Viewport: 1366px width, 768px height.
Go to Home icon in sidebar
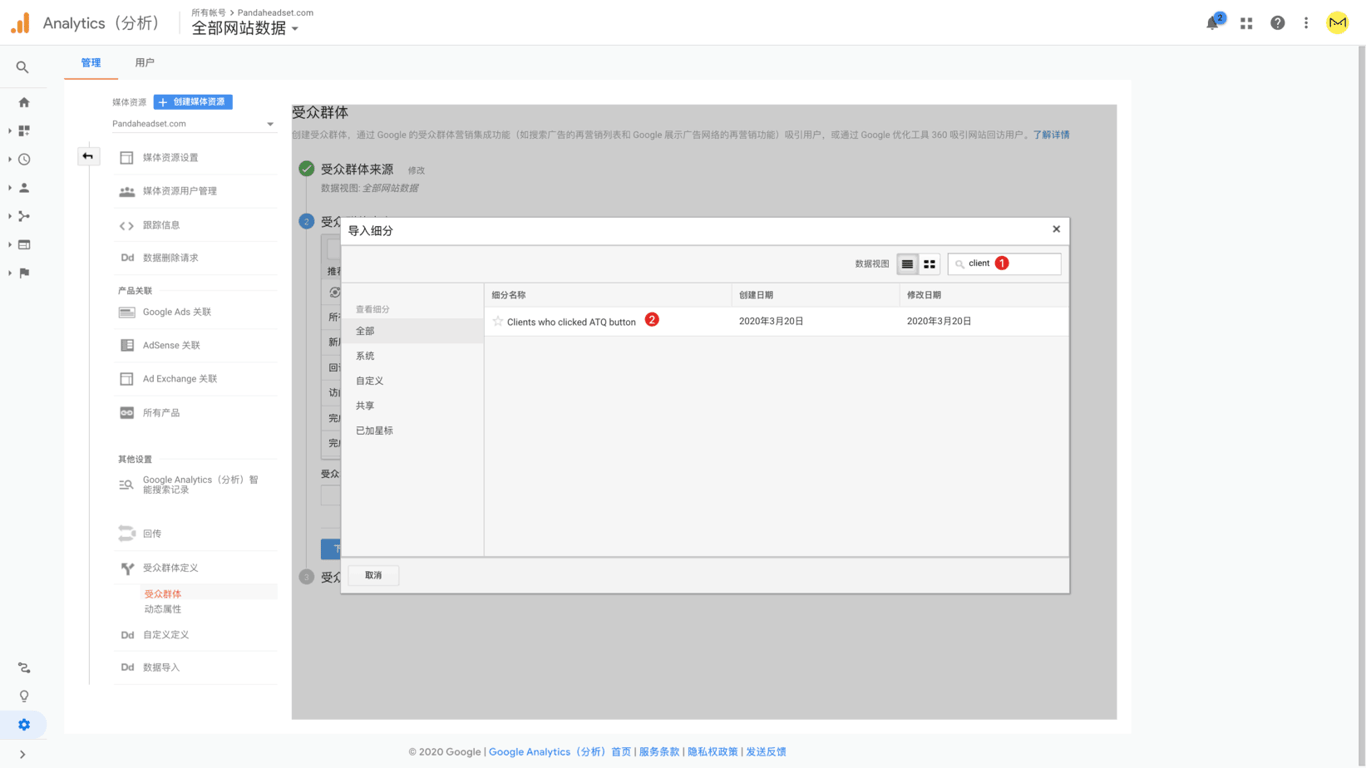point(24,102)
